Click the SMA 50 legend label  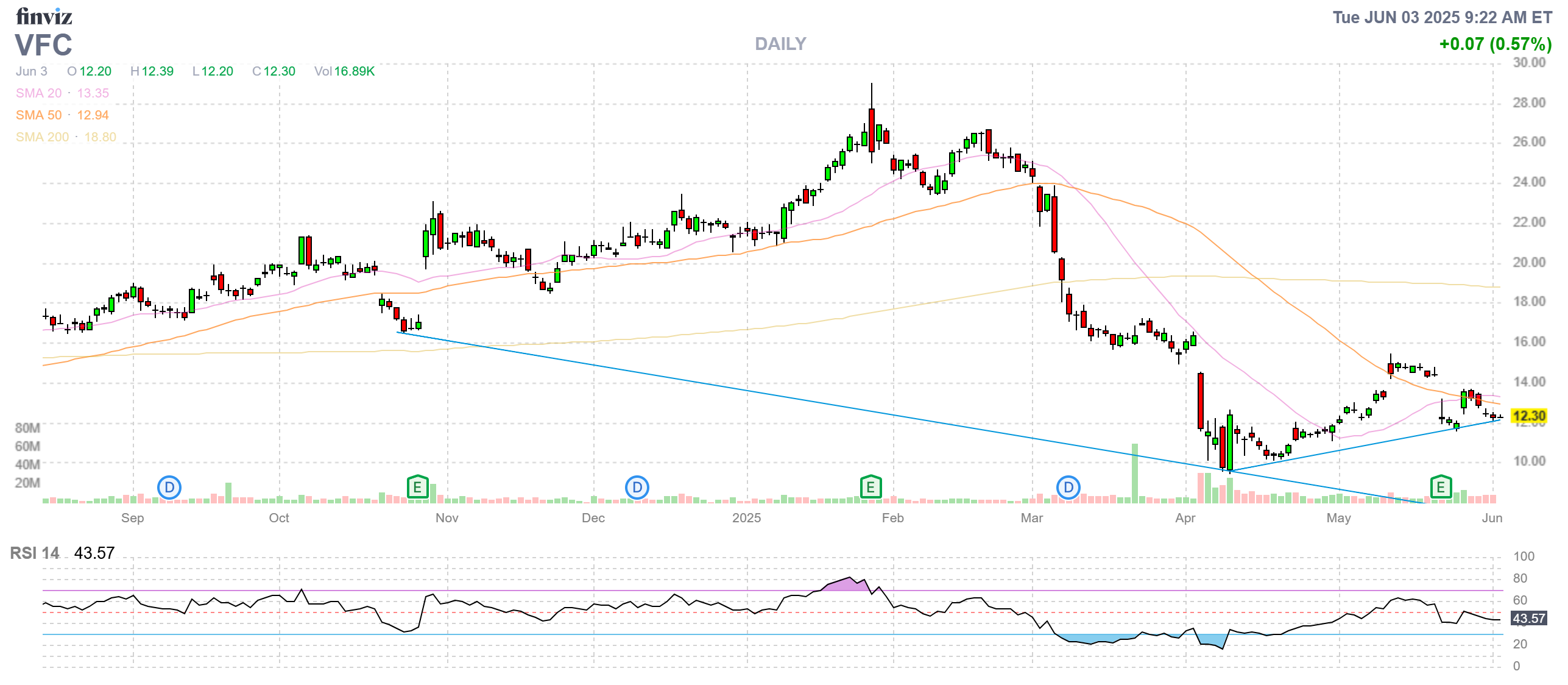point(39,115)
